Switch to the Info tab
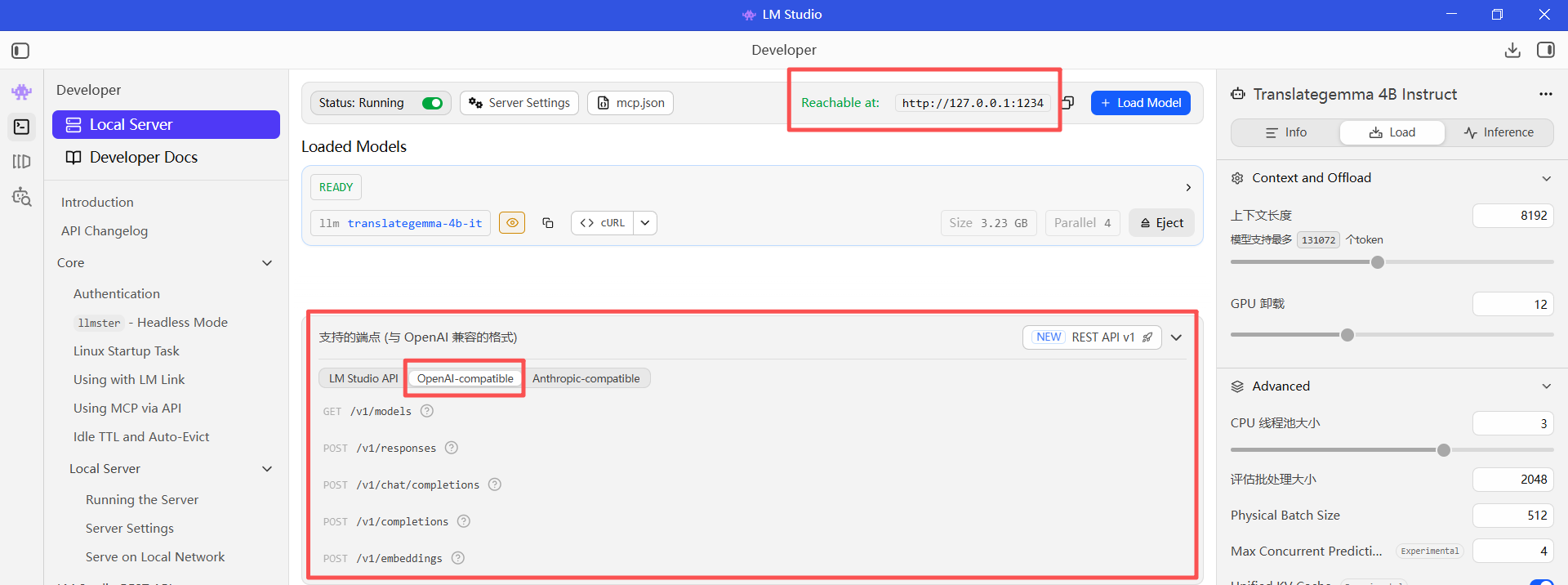The width and height of the screenshot is (1568, 585). pos(1286,132)
